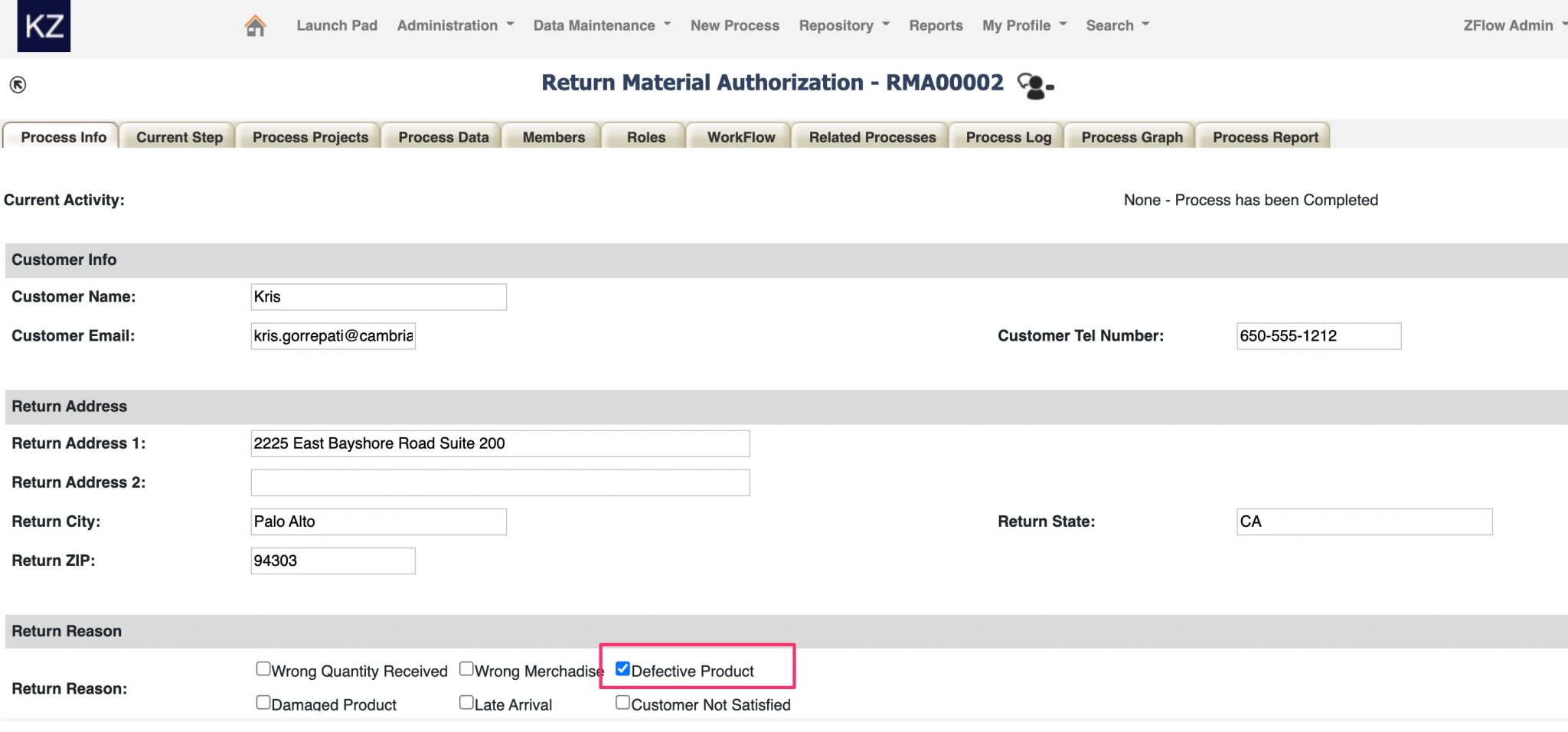This screenshot has height=732, width=1568.
Task: Check the Late Arrival return reason
Action: (466, 701)
